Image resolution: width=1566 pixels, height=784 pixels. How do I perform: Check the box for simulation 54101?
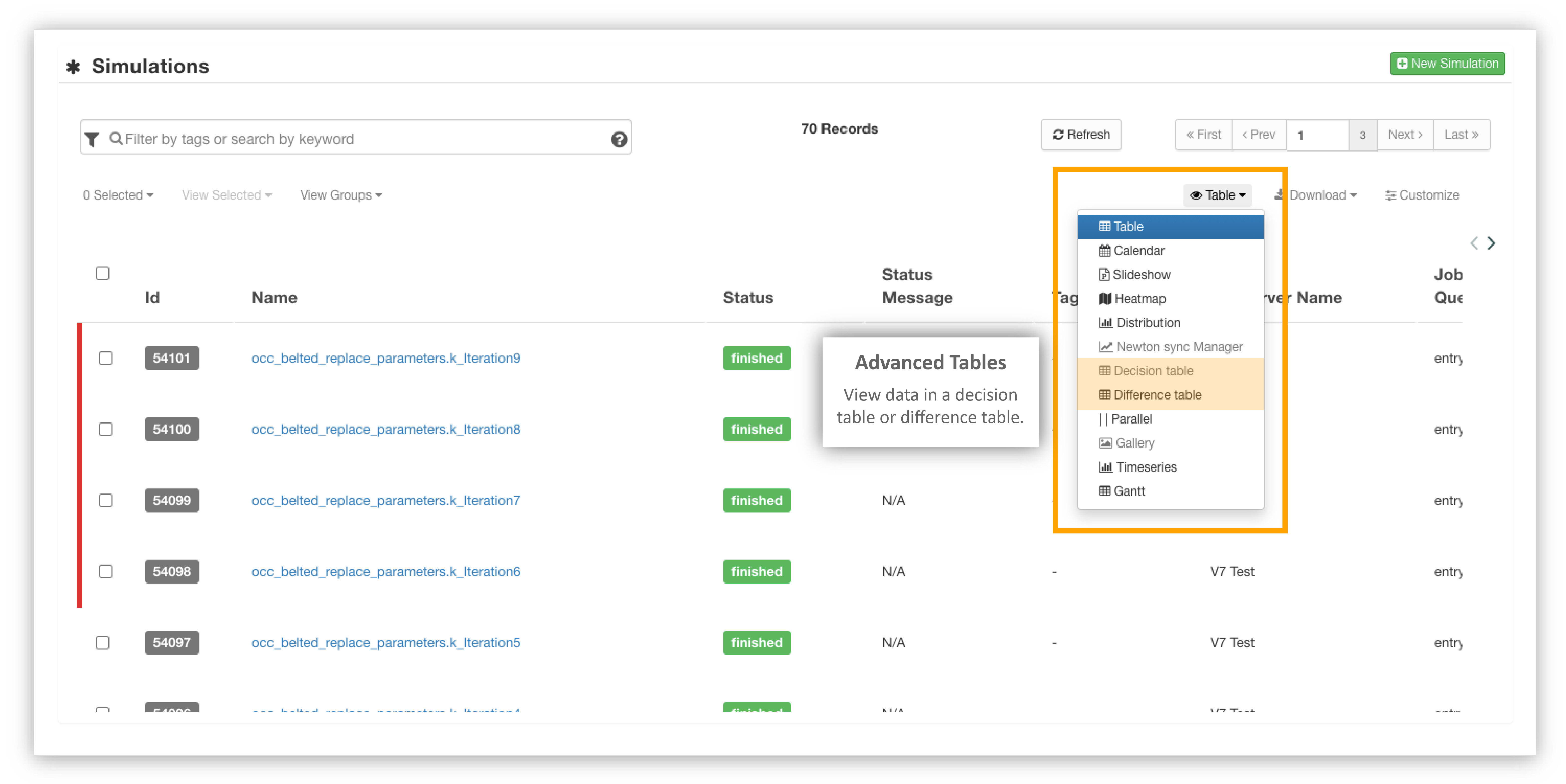coord(106,358)
